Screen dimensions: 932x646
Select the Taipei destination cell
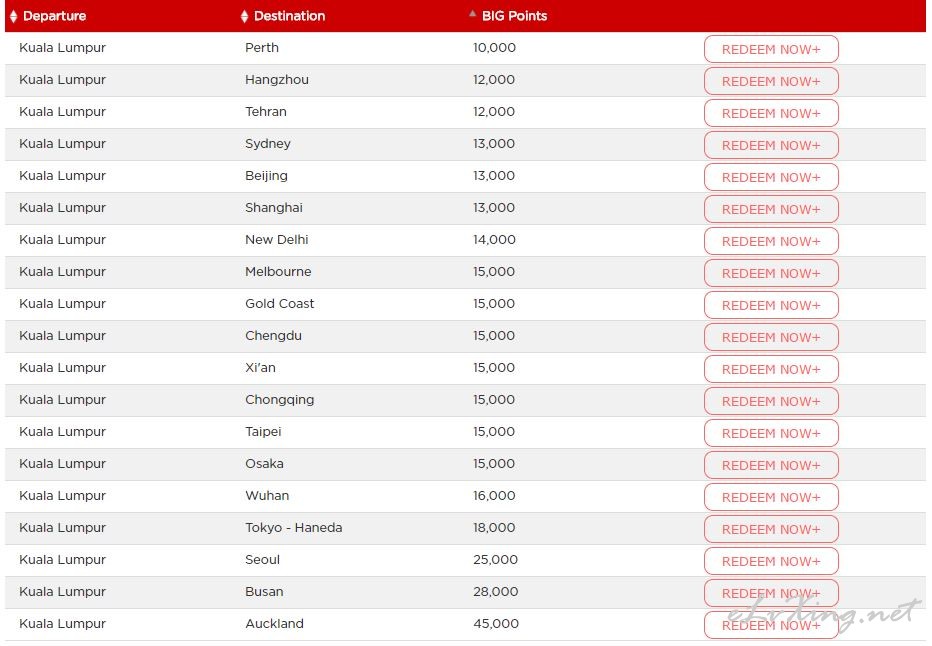tap(263, 432)
